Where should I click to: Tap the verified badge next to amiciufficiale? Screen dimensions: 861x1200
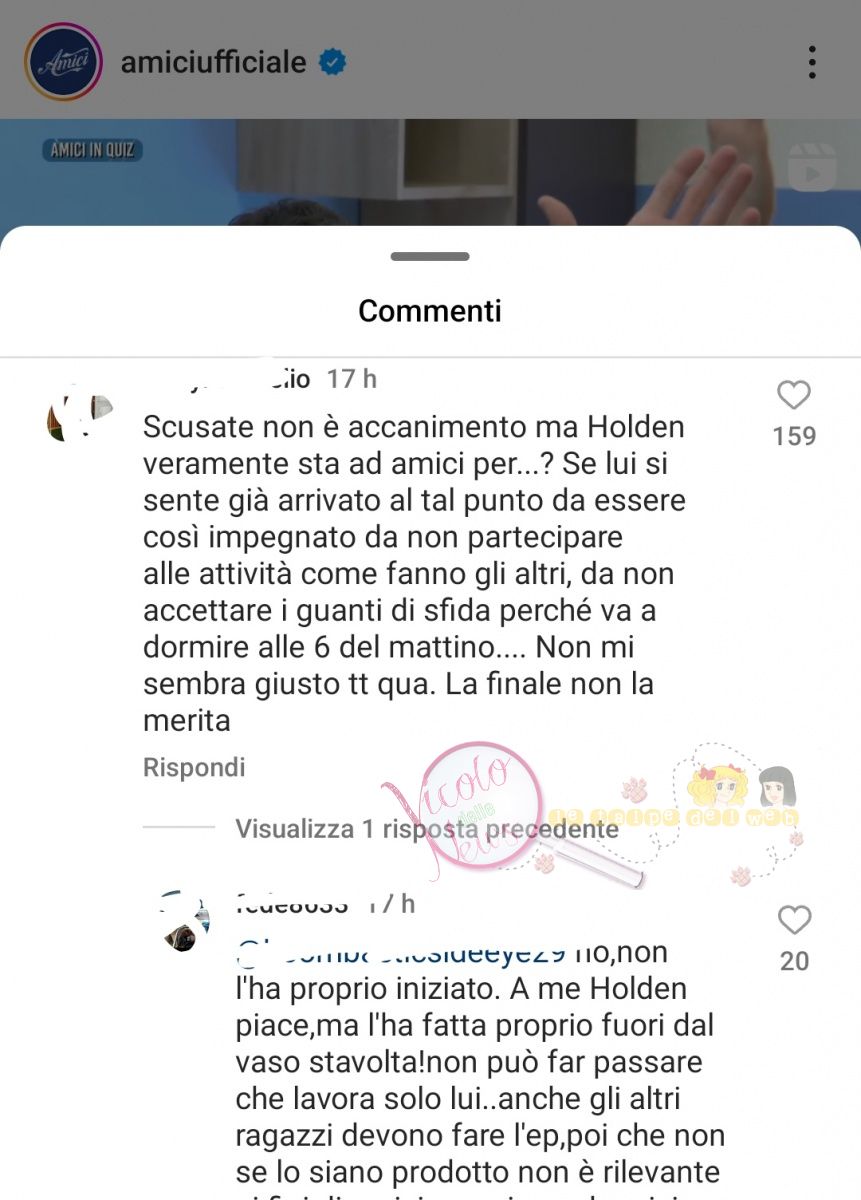332,62
